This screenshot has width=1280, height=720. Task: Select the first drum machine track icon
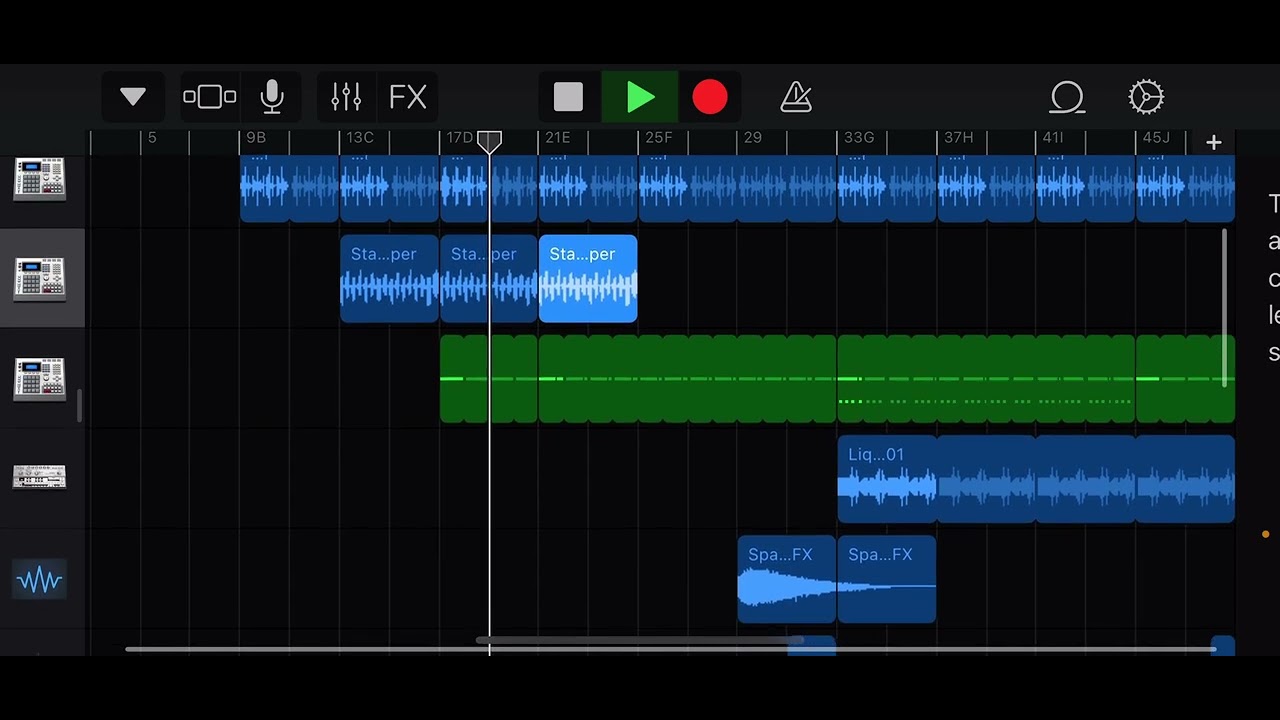40,180
